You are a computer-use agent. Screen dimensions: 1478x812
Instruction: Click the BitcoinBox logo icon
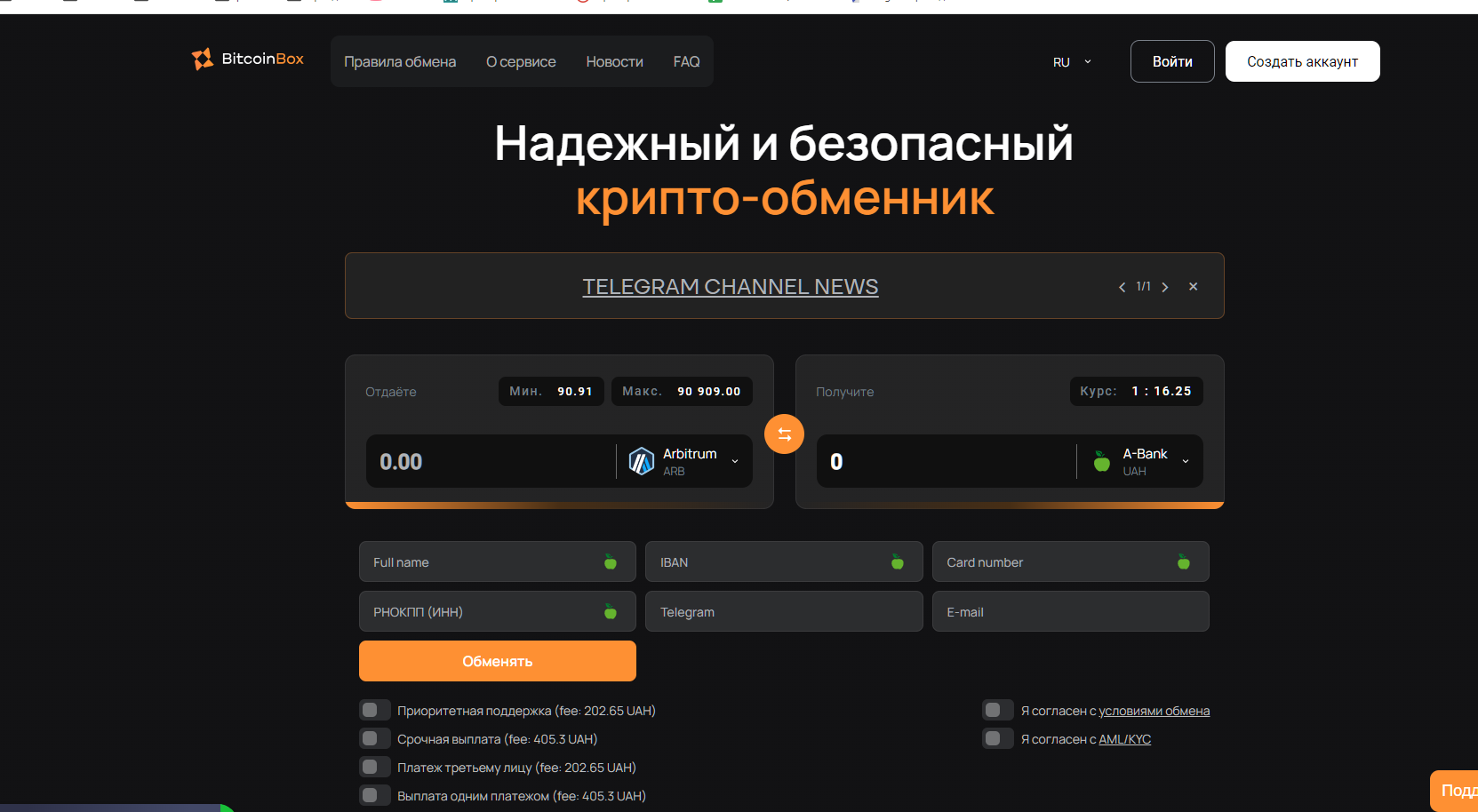[x=203, y=59]
